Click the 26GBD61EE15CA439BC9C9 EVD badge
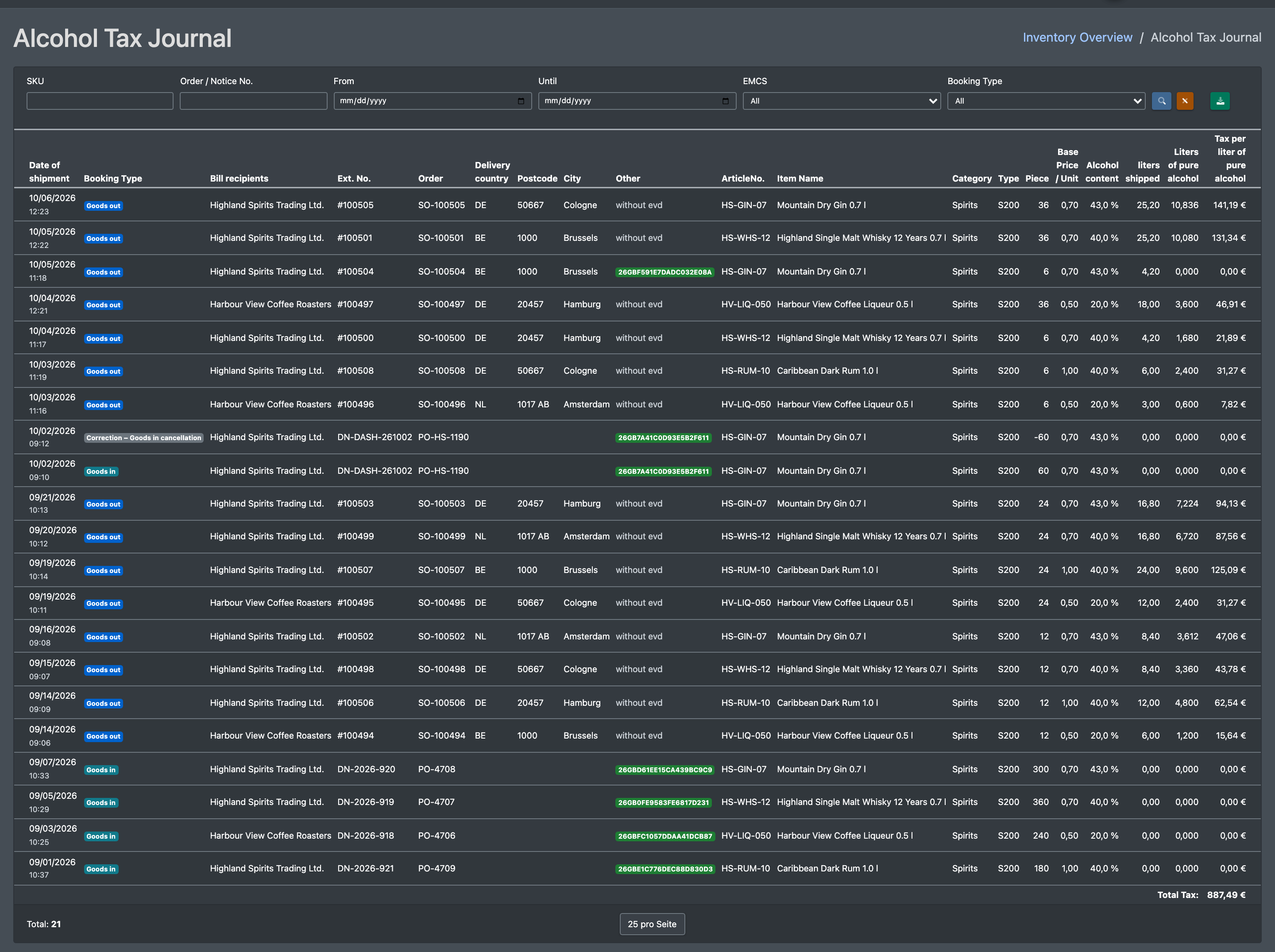Image resolution: width=1275 pixels, height=952 pixels. pos(665,770)
